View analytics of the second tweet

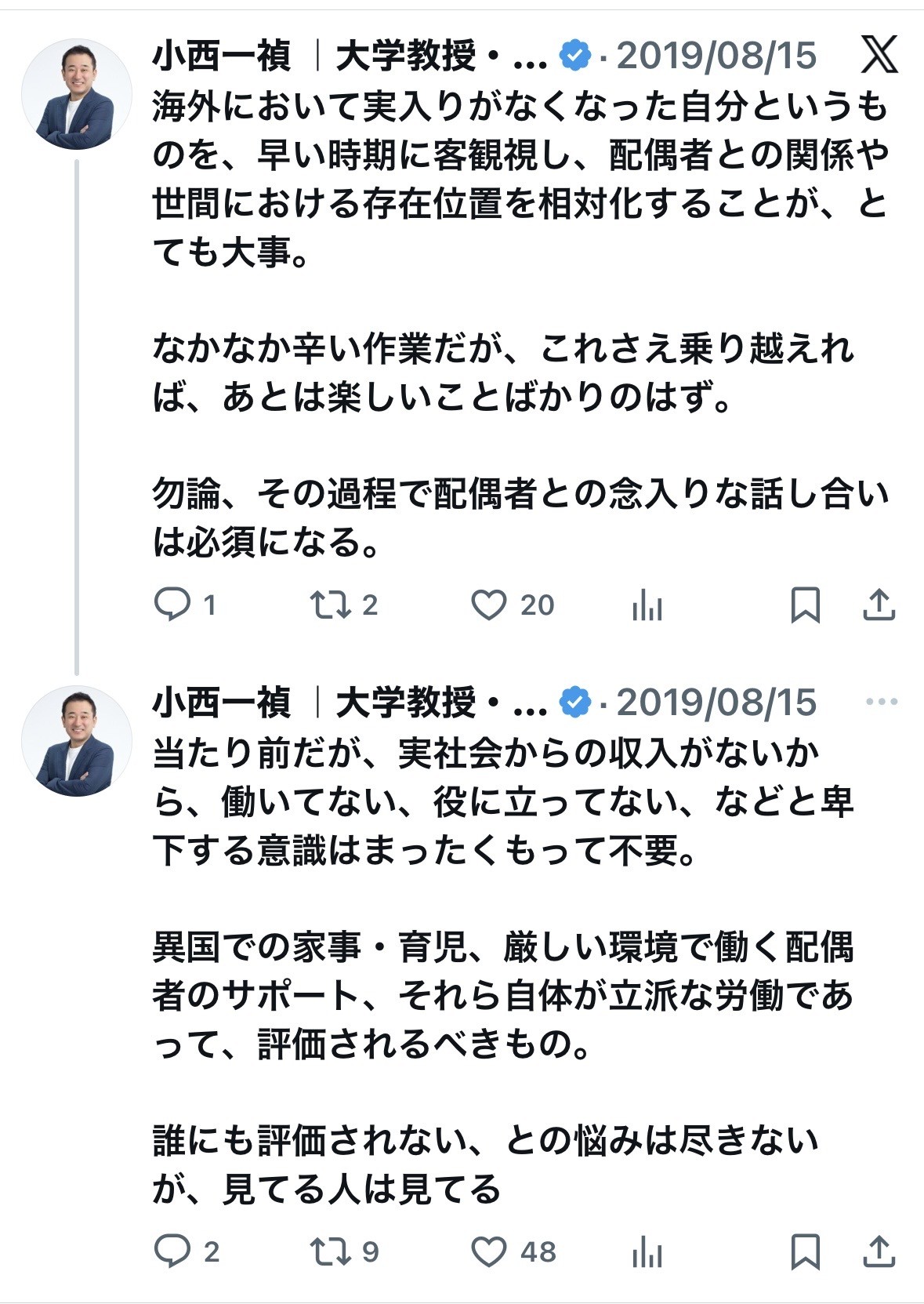coord(647,1252)
